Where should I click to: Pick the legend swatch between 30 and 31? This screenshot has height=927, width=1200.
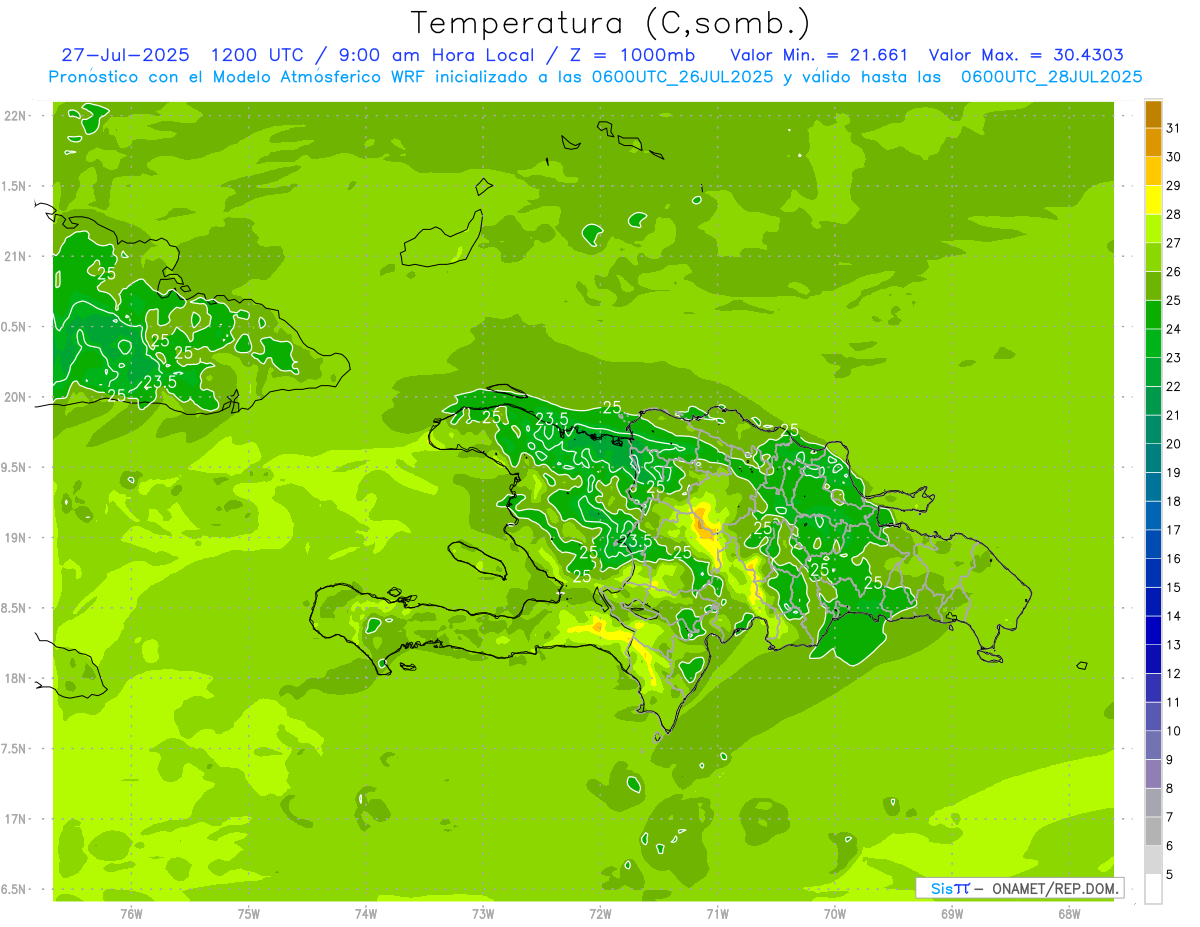[1153, 143]
